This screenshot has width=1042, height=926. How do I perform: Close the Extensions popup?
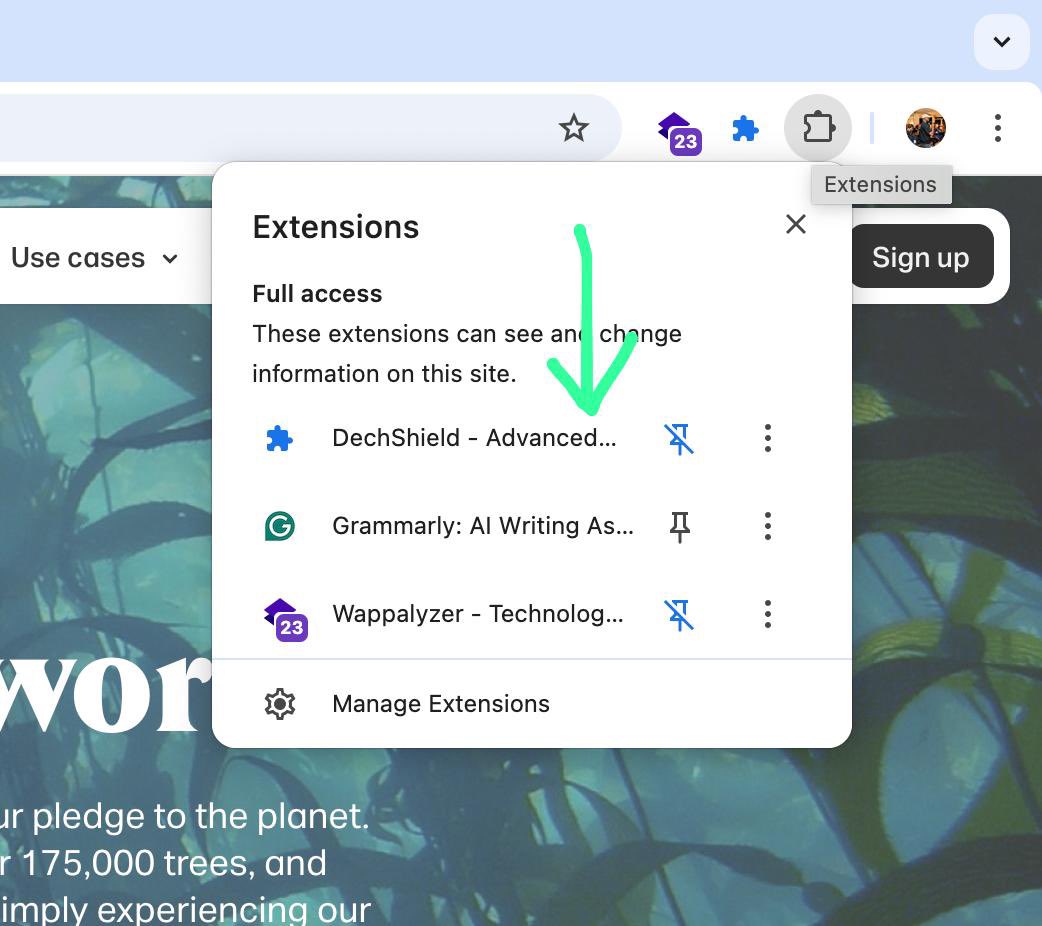[795, 224]
